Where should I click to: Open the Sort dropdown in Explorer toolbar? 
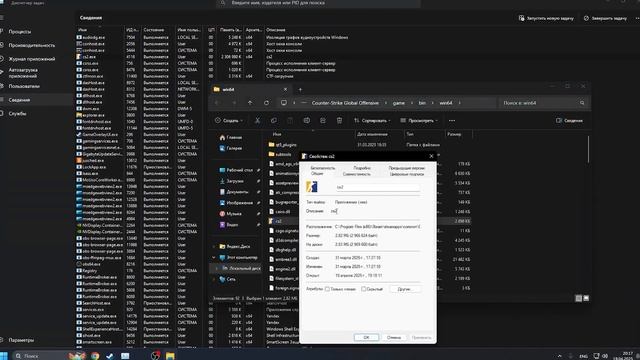pos(372,120)
